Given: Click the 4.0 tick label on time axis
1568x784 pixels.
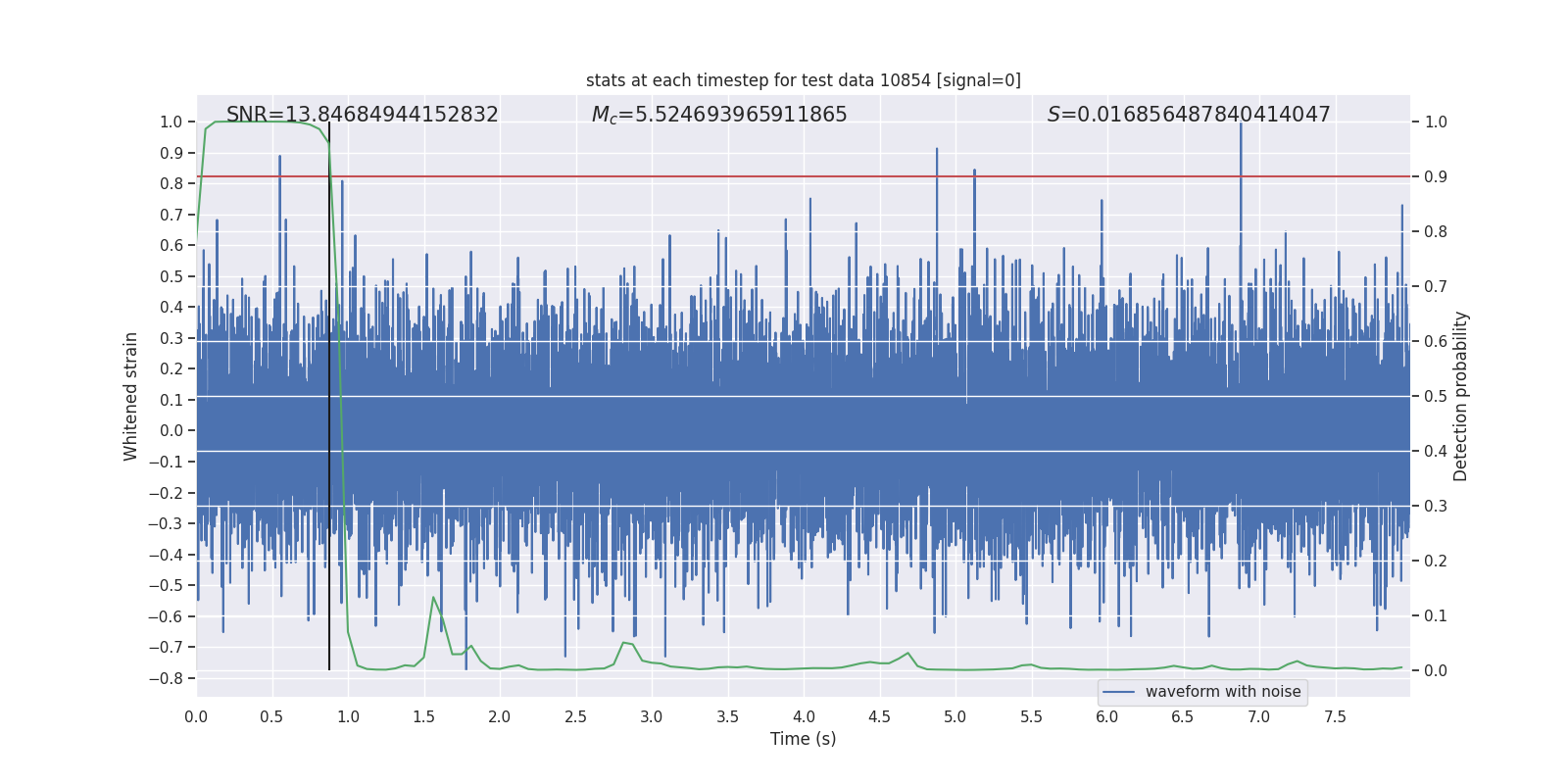Looking at the screenshot, I should (x=804, y=716).
